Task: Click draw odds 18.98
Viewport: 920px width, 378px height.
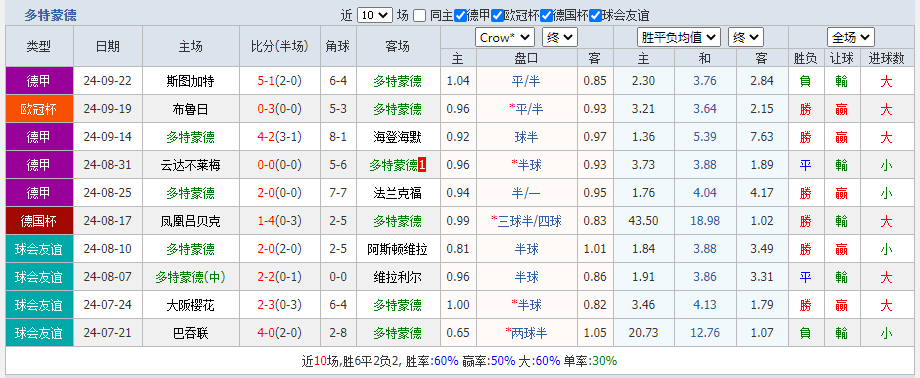Action: pos(705,221)
